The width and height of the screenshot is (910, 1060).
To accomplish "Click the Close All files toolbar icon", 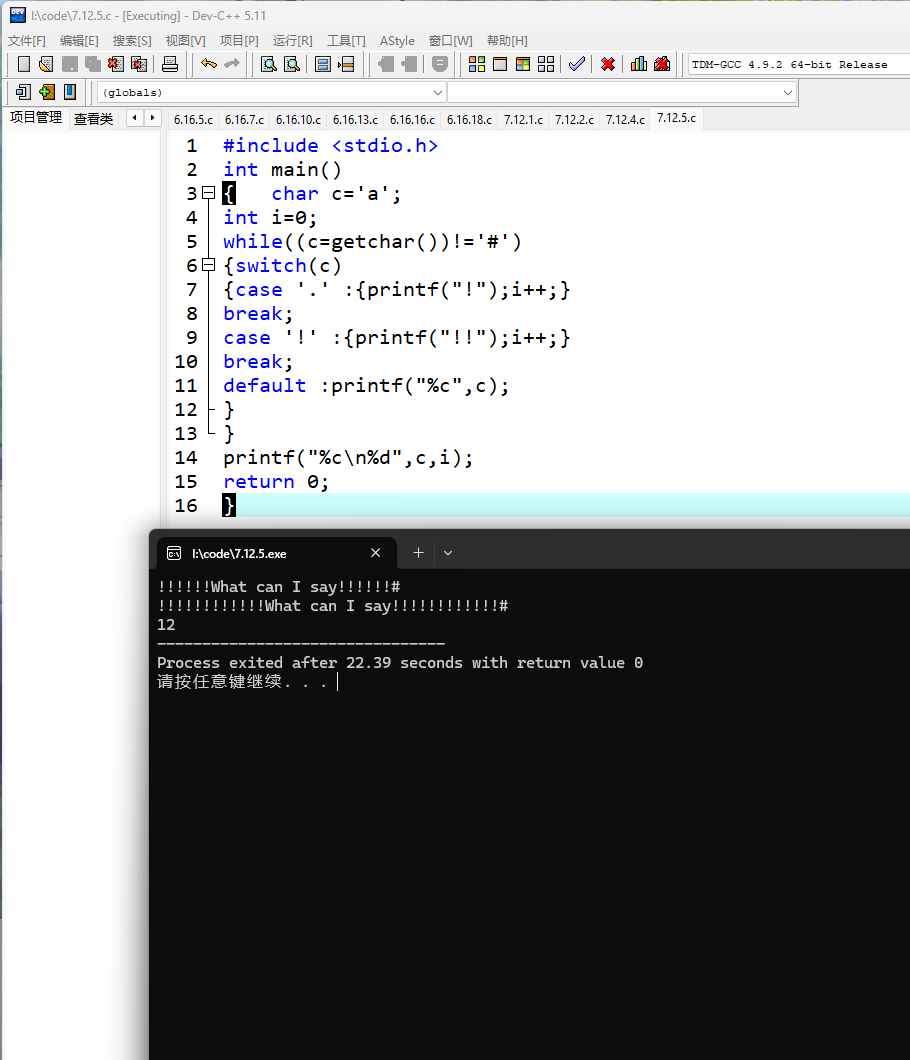I will pyautogui.click(x=139, y=64).
